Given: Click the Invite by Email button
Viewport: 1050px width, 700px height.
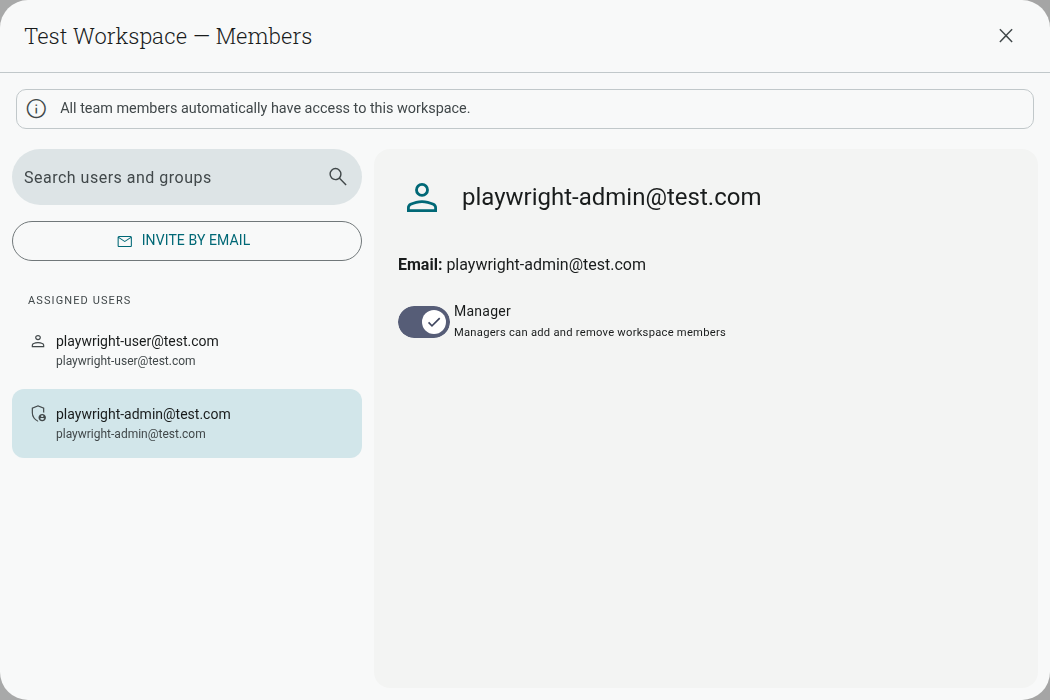Looking at the screenshot, I should (x=187, y=240).
